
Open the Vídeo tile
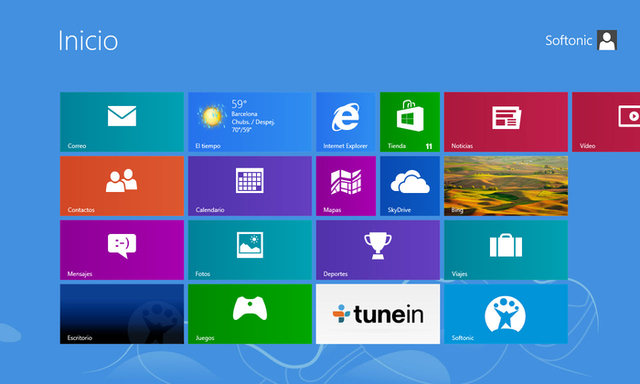(606, 122)
